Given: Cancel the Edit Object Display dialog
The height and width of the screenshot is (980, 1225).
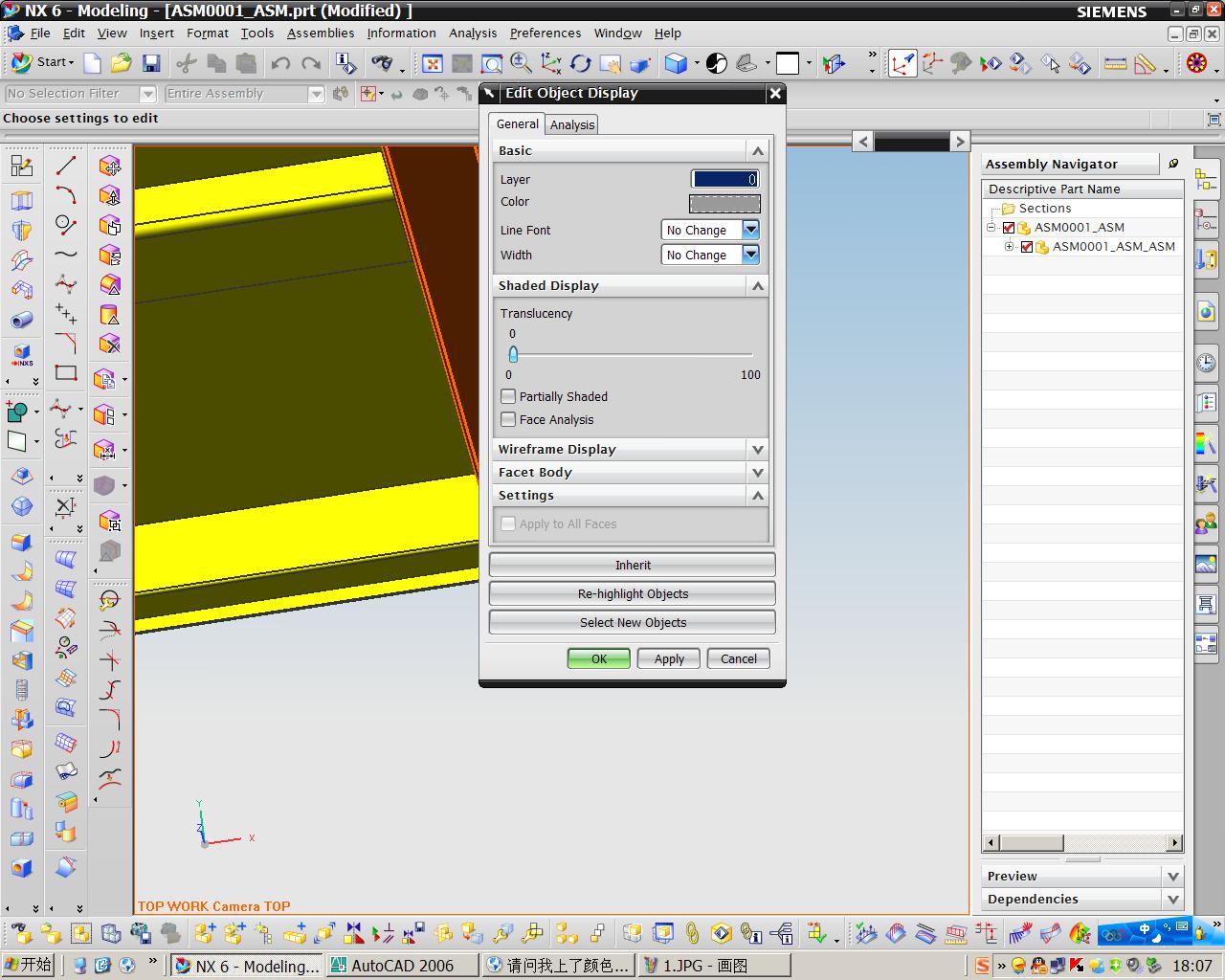Looking at the screenshot, I should point(739,658).
